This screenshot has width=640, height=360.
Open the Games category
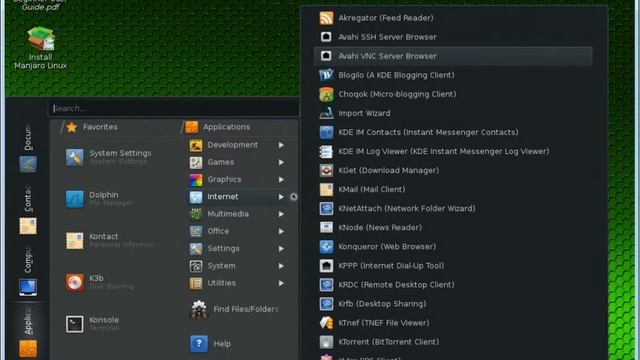[x=237, y=162]
